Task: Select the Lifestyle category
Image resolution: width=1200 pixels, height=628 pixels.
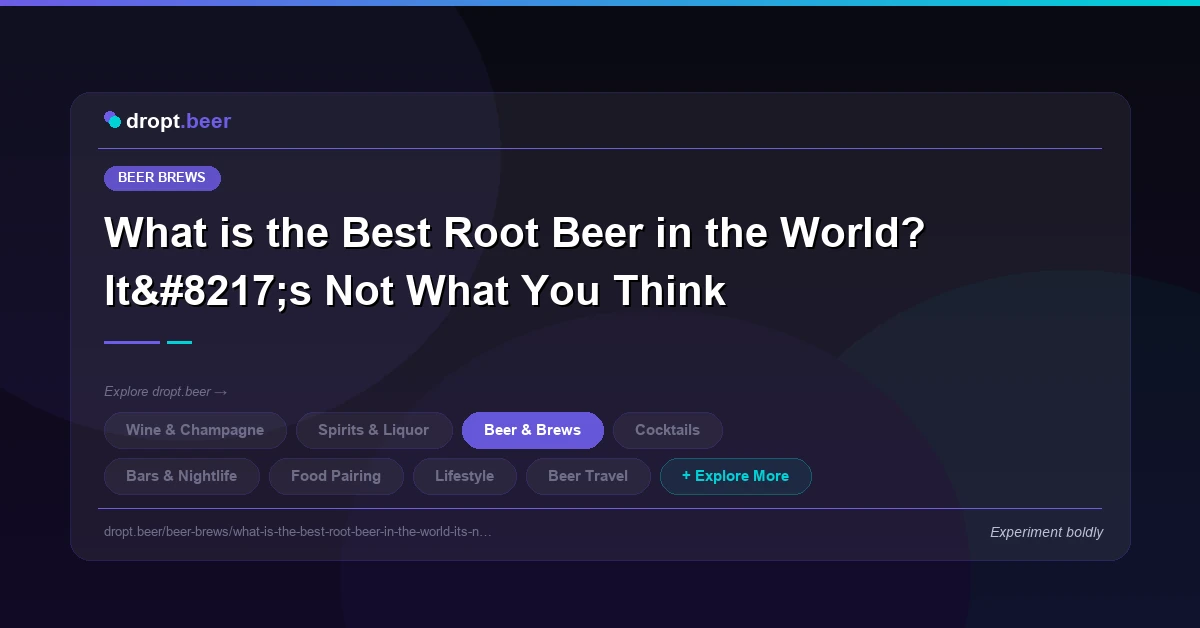Action: point(464,476)
